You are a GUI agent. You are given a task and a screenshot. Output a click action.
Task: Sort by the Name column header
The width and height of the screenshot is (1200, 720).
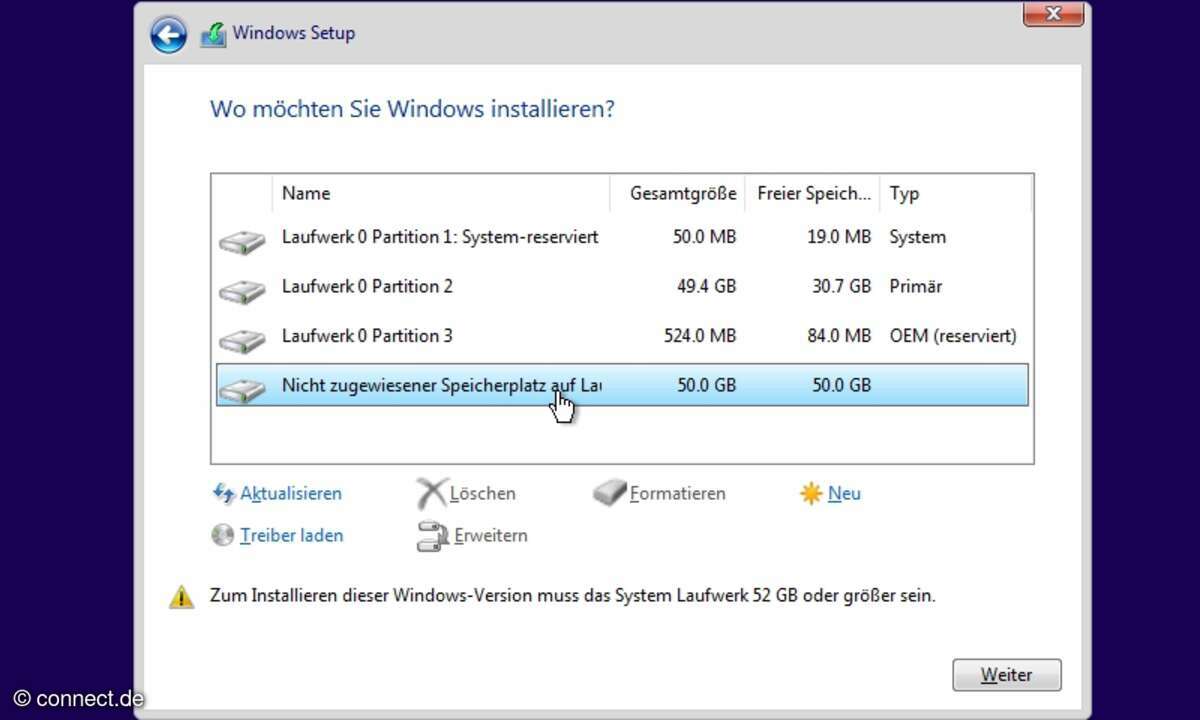click(x=441, y=194)
